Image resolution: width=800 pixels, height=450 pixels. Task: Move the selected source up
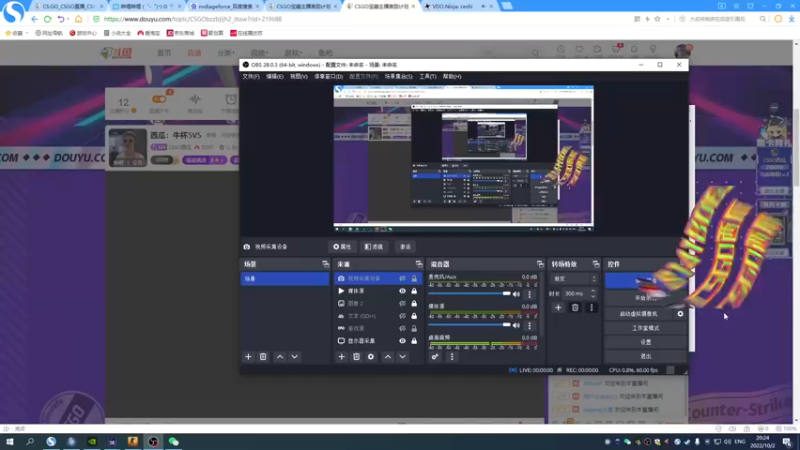(x=388, y=357)
